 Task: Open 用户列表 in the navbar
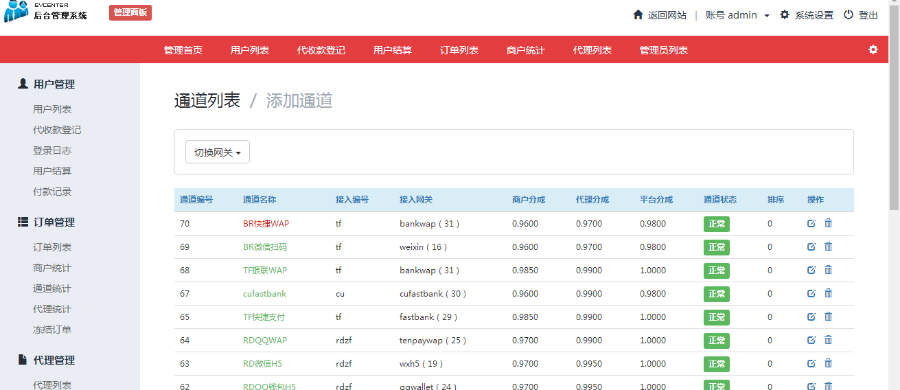(x=250, y=50)
